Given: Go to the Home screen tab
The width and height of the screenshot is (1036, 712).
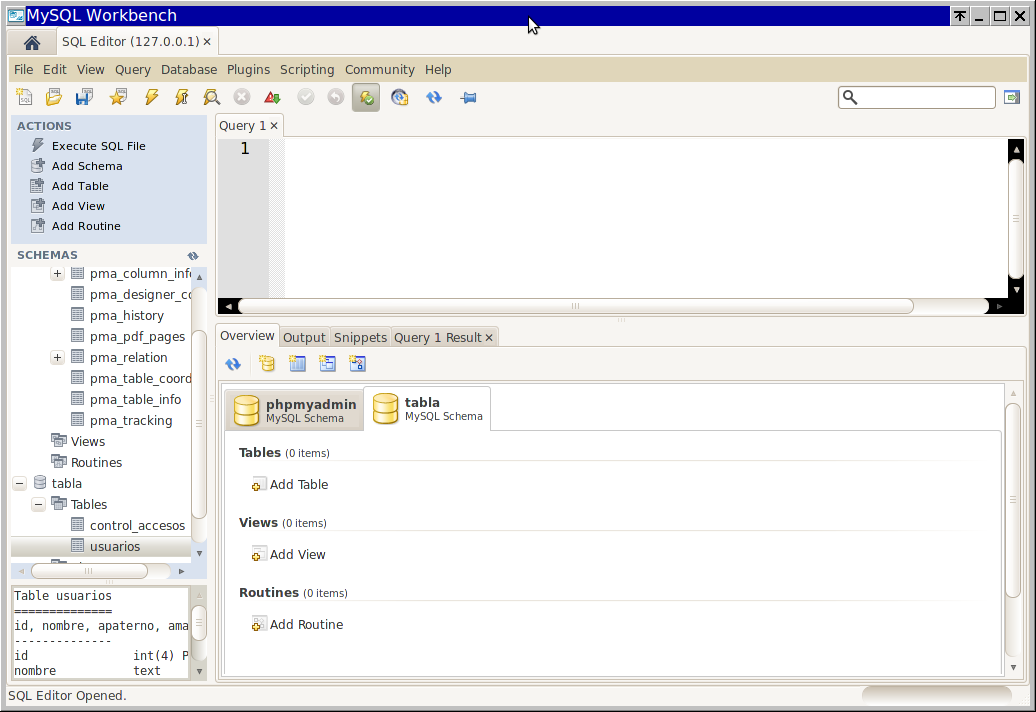Looking at the screenshot, I should [31, 43].
